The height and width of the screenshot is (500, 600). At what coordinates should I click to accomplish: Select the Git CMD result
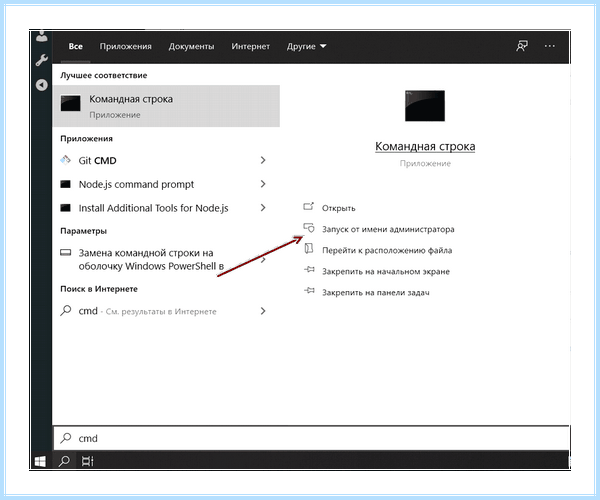coord(166,160)
